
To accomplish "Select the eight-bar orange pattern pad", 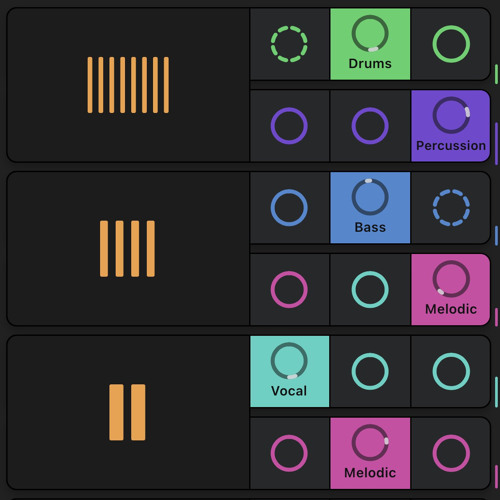I will pos(128,85).
